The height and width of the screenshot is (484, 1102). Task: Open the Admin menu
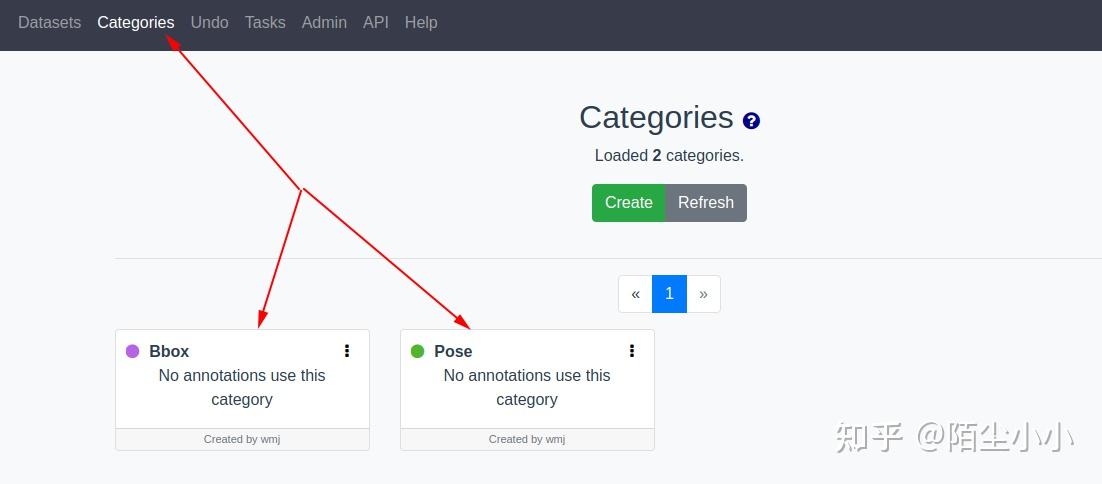coord(324,22)
